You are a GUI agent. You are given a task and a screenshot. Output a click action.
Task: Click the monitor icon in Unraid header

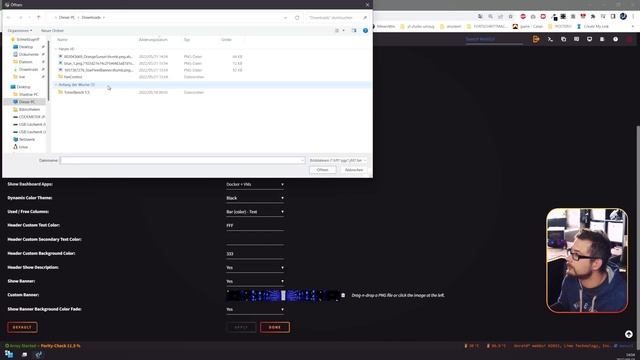point(589,39)
